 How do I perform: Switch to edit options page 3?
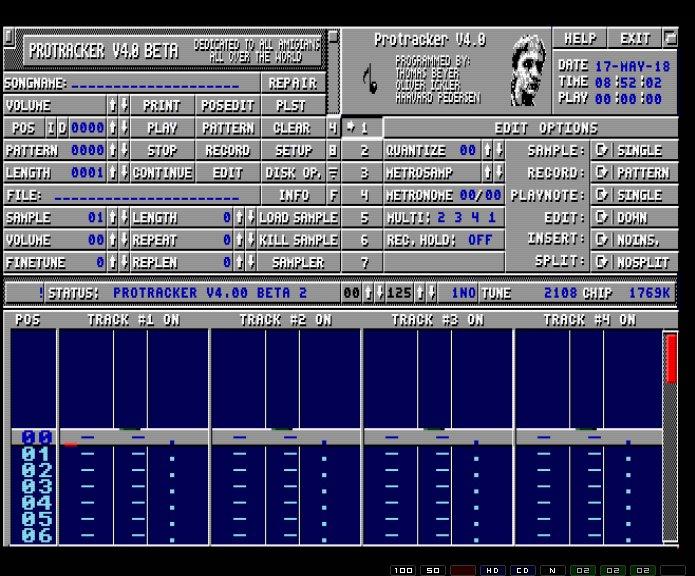click(x=362, y=172)
